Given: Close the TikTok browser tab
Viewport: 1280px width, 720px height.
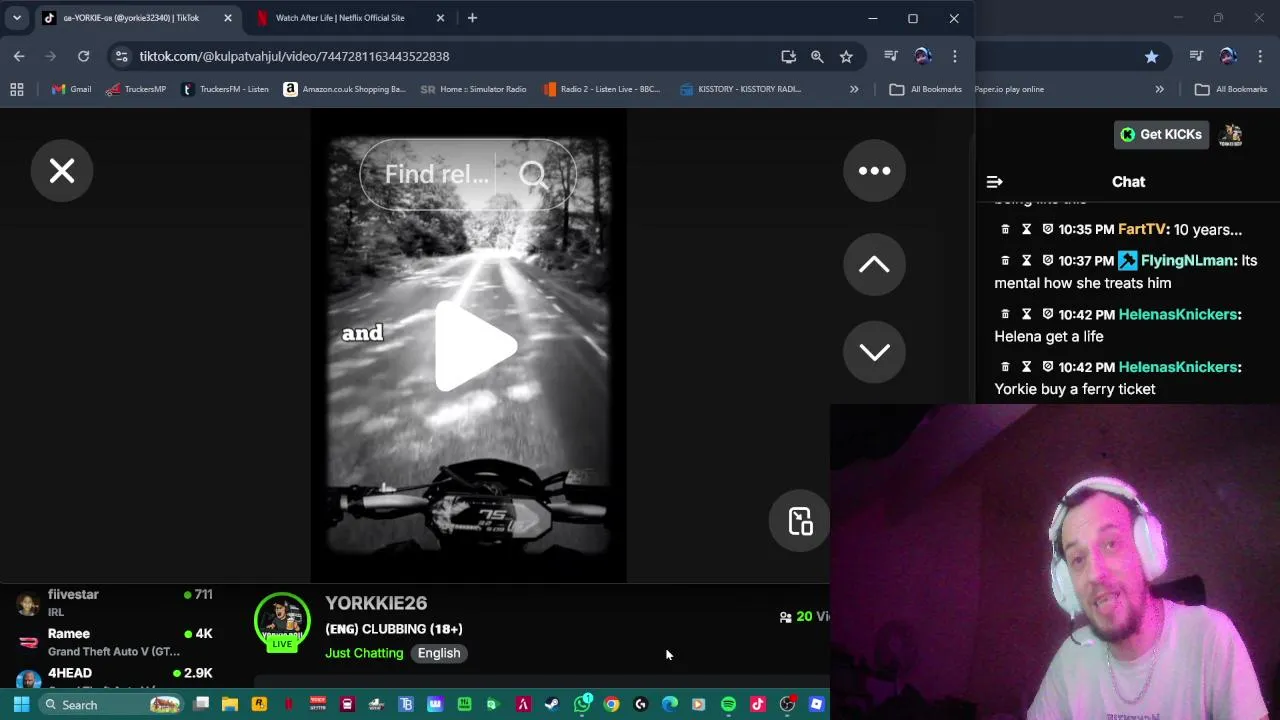Looking at the screenshot, I should (227, 18).
